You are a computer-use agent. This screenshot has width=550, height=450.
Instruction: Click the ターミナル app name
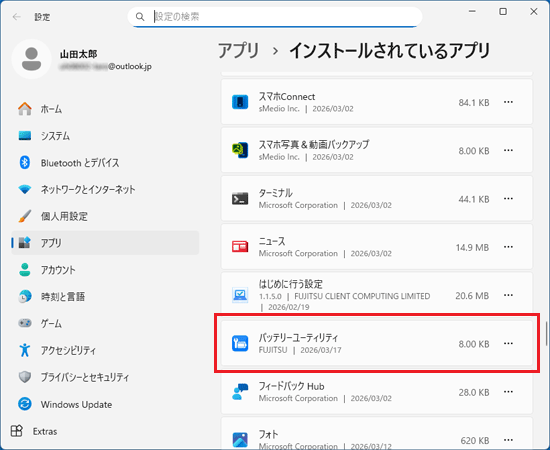point(276,193)
